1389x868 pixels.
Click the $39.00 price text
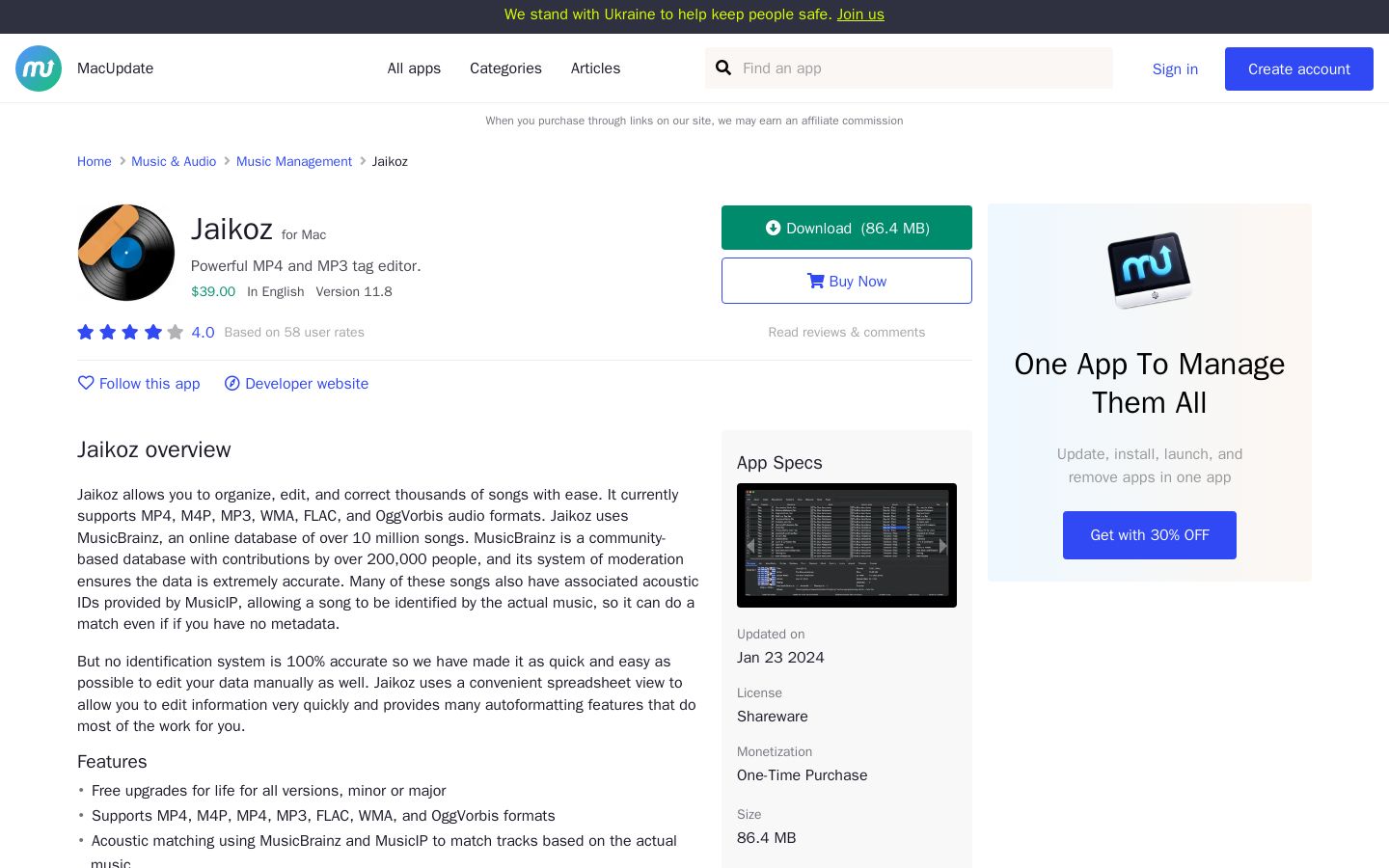coord(213,291)
